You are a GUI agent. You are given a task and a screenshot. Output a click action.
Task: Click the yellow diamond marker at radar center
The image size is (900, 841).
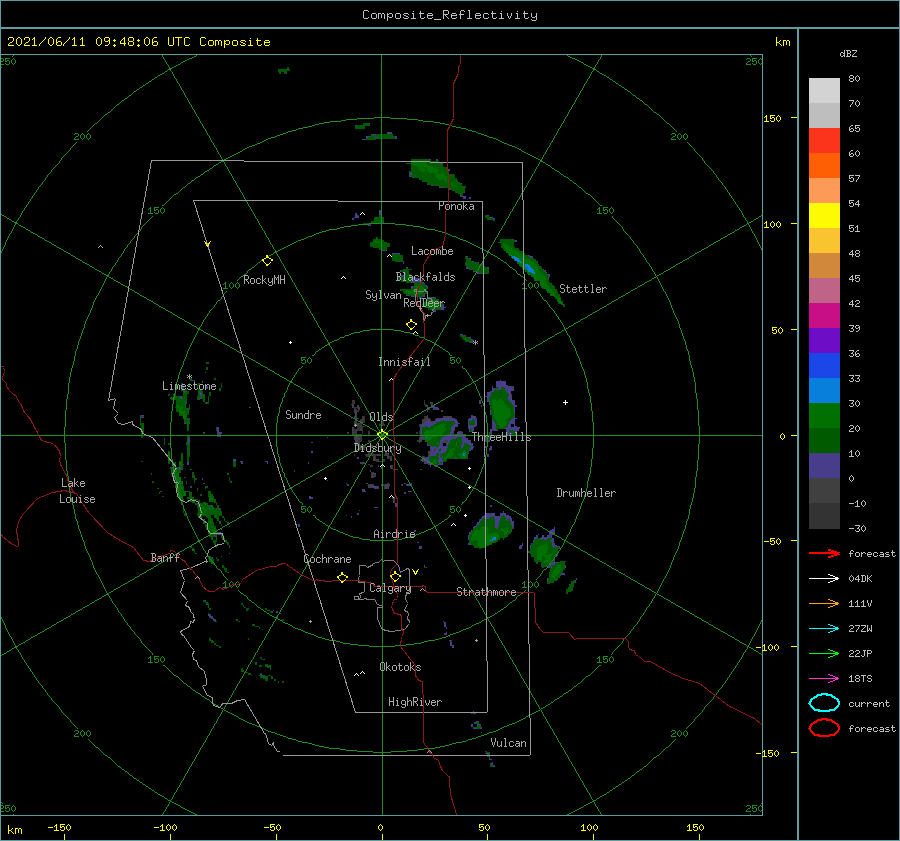(382, 435)
